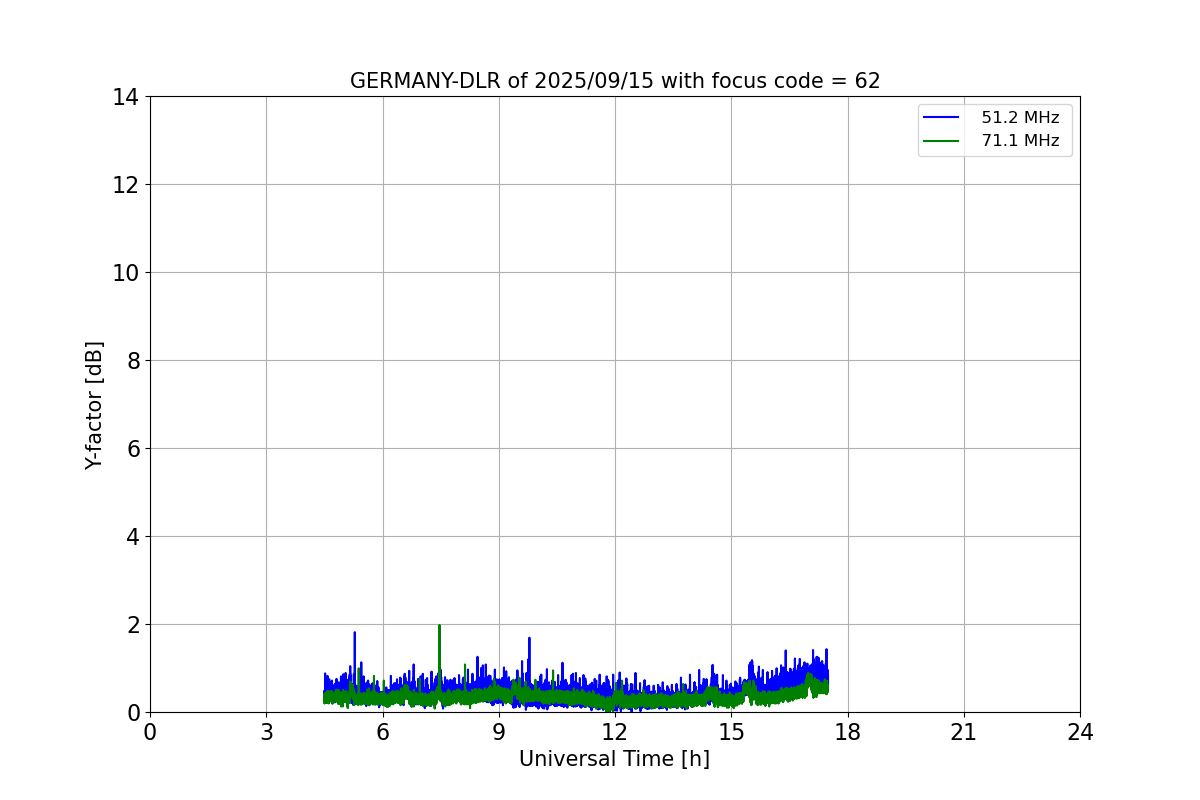Viewport: 1200px width, 800px height.
Task: Click the x-axis tick label 15
Action: [731, 732]
